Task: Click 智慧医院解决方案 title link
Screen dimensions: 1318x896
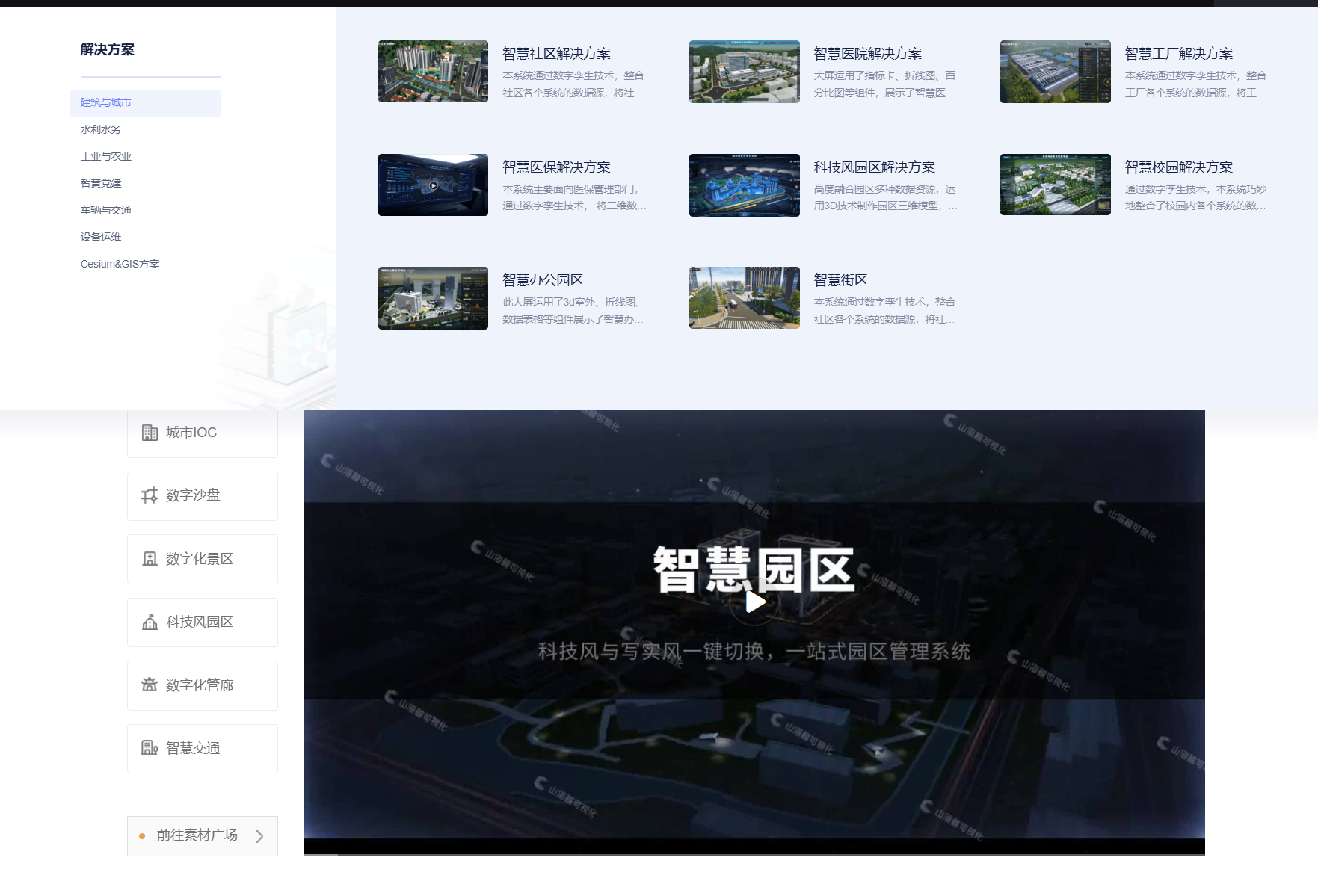Action: (x=867, y=54)
